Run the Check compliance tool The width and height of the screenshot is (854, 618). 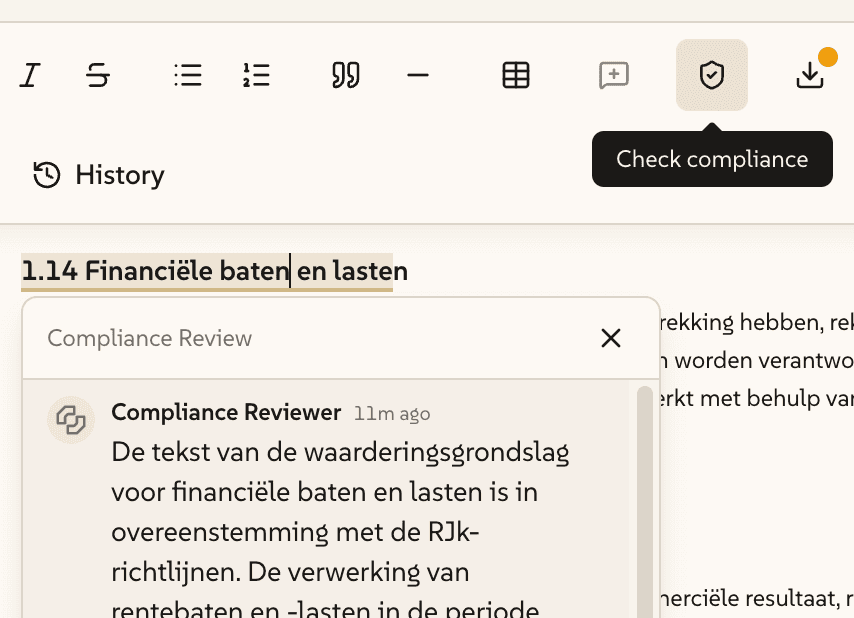point(711,75)
